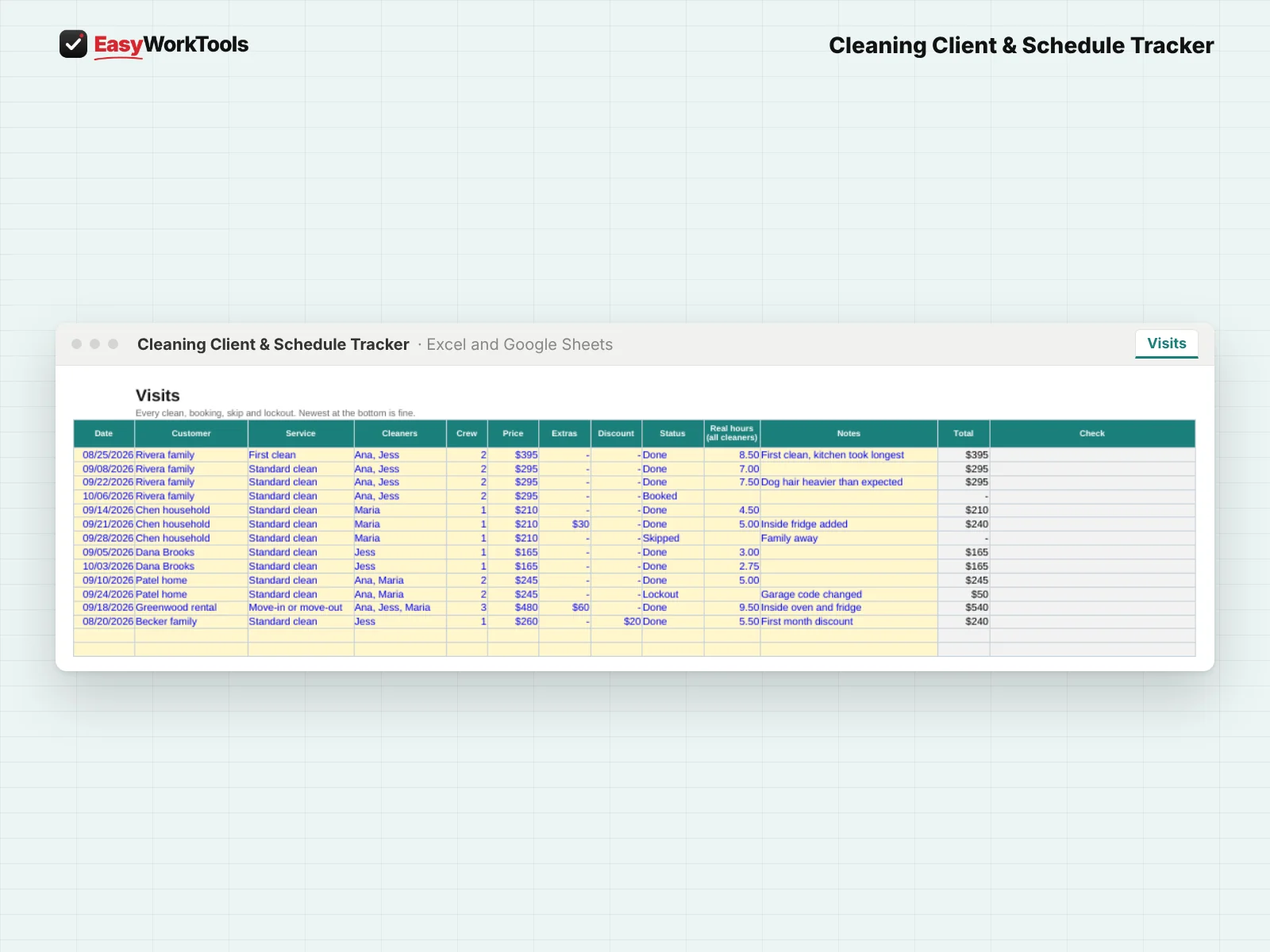The height and width of the screenshot is (952, 1270).
Task: Select the date cell 10/03/2026
Action: tap(104, 566)
